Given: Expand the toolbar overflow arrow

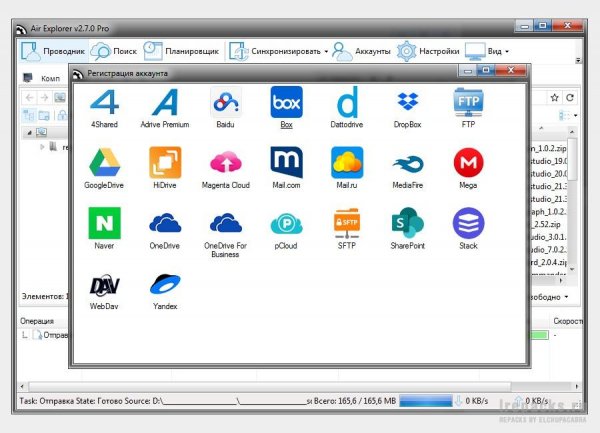Looking at the screenshot, I should (x=578, y=60).
